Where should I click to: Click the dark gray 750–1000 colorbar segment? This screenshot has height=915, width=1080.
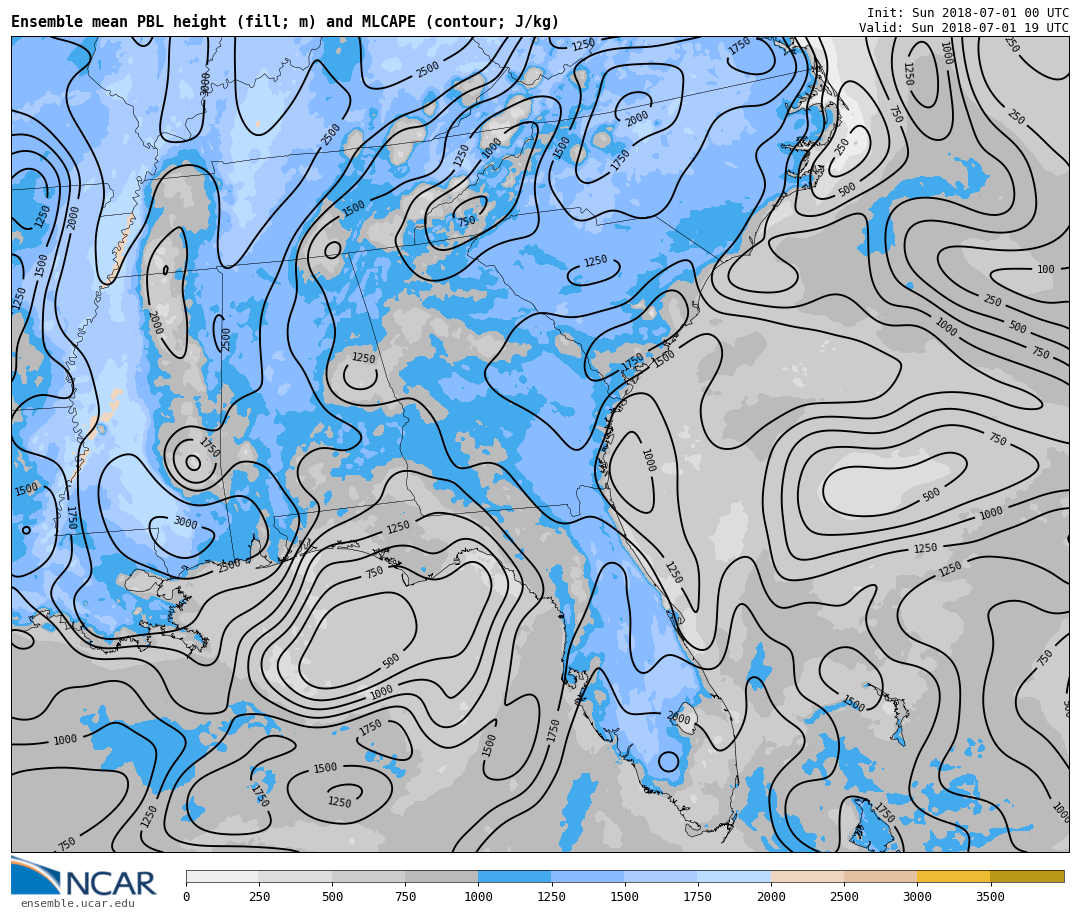tap(442, 876)
